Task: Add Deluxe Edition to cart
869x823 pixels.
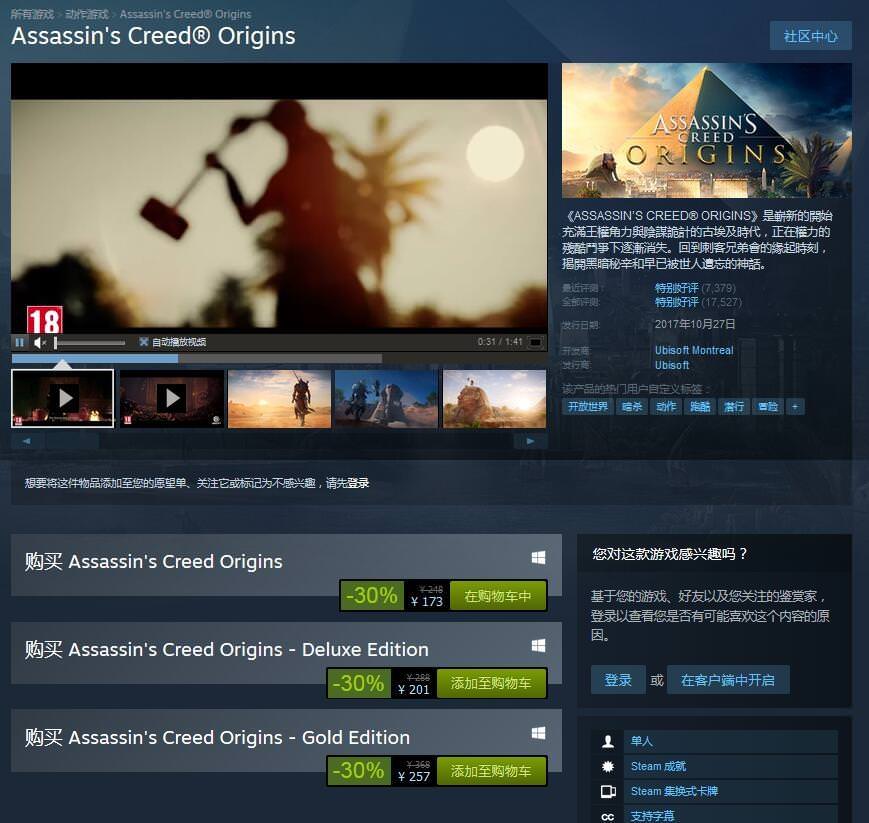Action: 491,683
